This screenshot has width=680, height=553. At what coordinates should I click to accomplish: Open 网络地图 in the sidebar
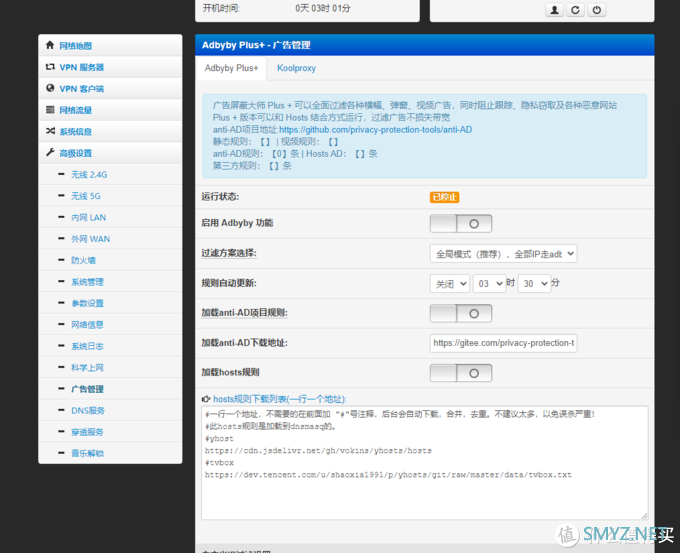click(x=75, y=46)
